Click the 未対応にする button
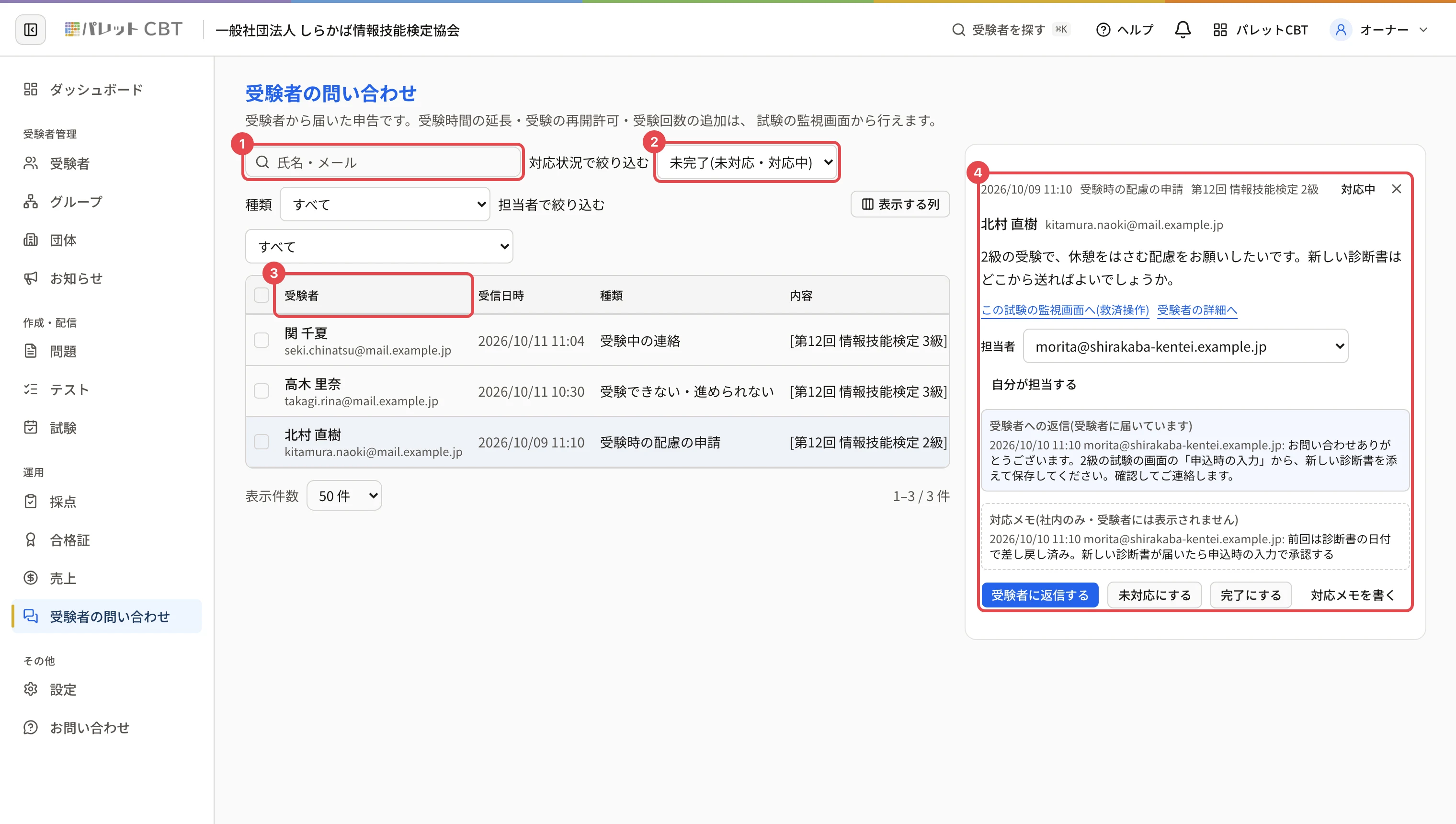The image size is (1456, 824). click(x=1155, y=595)
